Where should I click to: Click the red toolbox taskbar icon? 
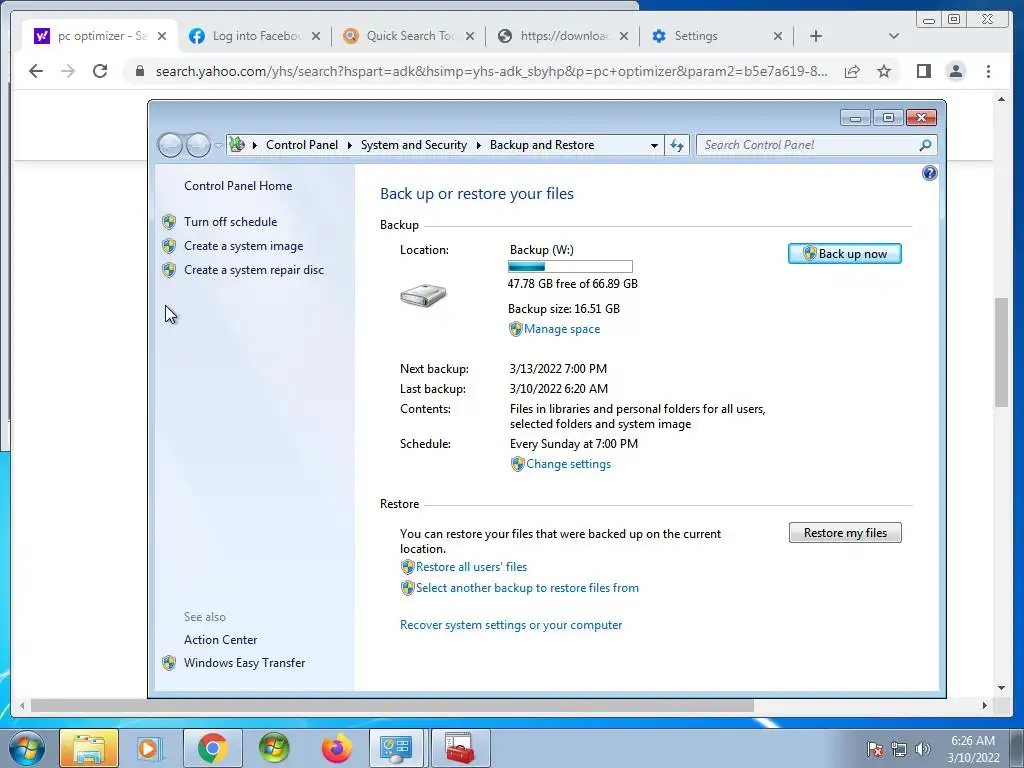(459, 748)
